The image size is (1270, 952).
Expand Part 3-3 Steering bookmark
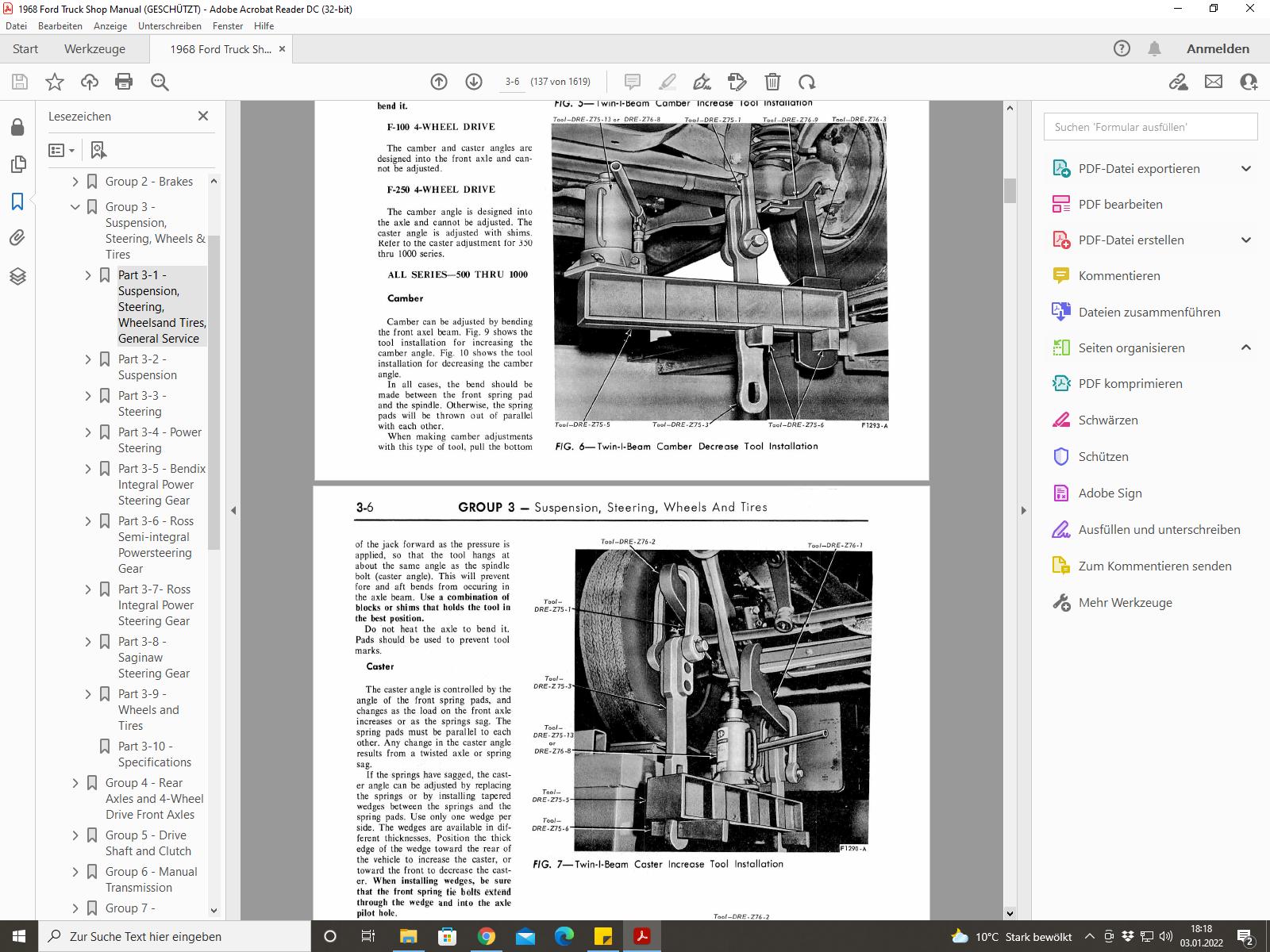(x=88, y=396)
